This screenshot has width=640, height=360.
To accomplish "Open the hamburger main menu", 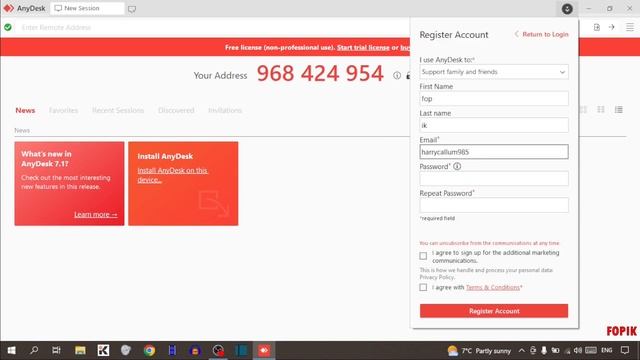I will [630, 27].
